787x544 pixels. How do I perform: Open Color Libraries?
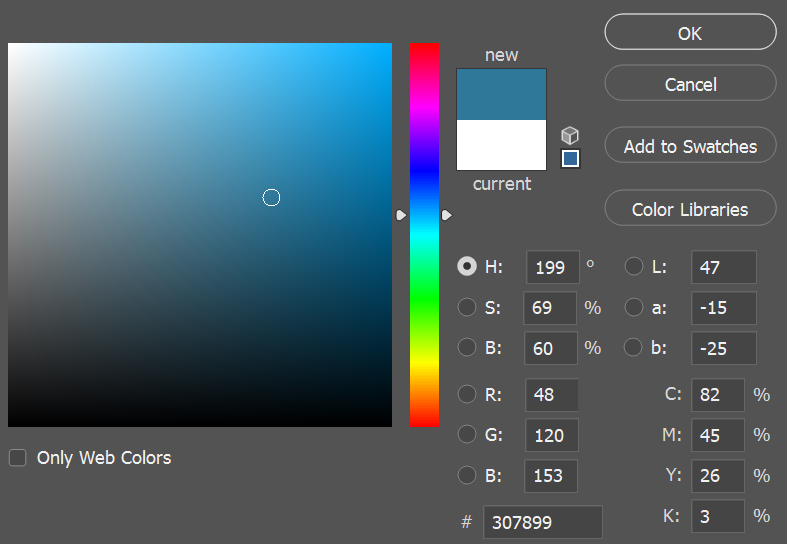690,208
